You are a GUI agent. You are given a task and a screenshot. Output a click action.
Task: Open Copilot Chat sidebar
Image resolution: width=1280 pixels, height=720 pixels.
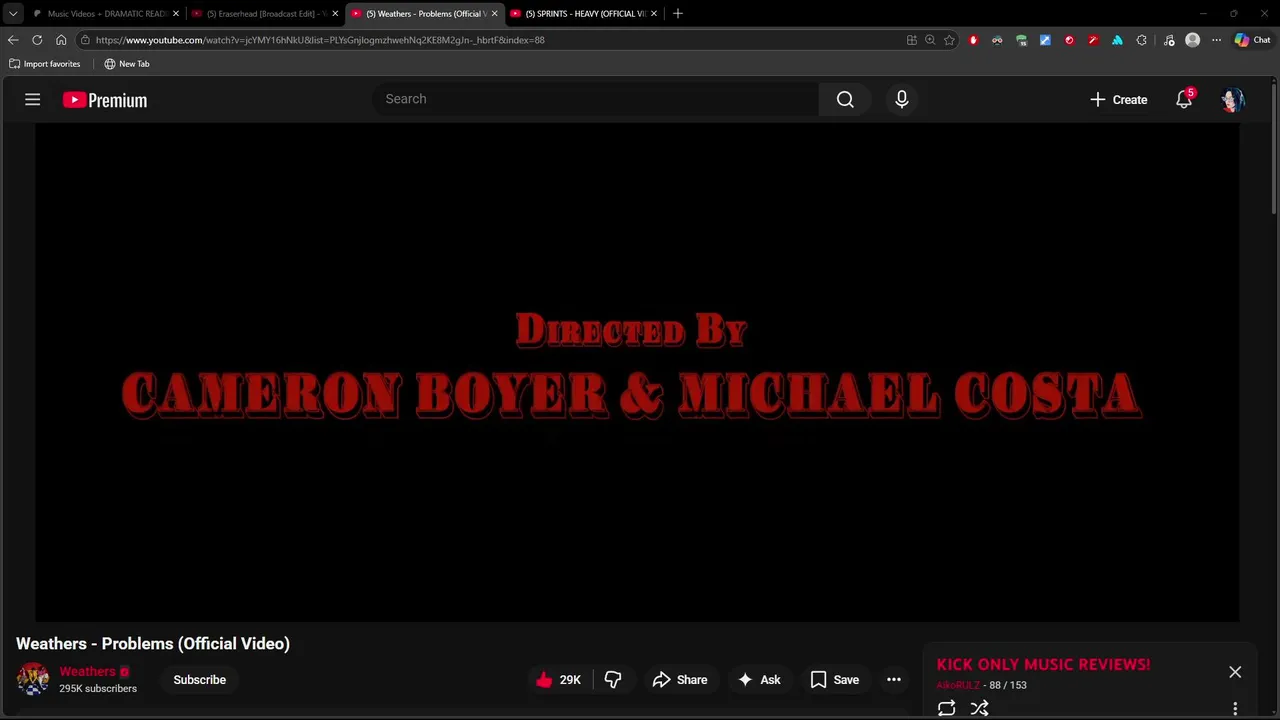click(1252, 40)
